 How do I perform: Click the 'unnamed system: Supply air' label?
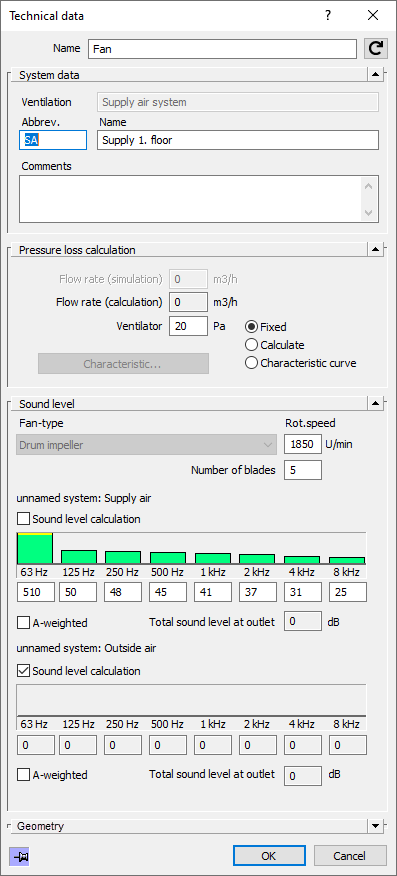click(84, 498)
